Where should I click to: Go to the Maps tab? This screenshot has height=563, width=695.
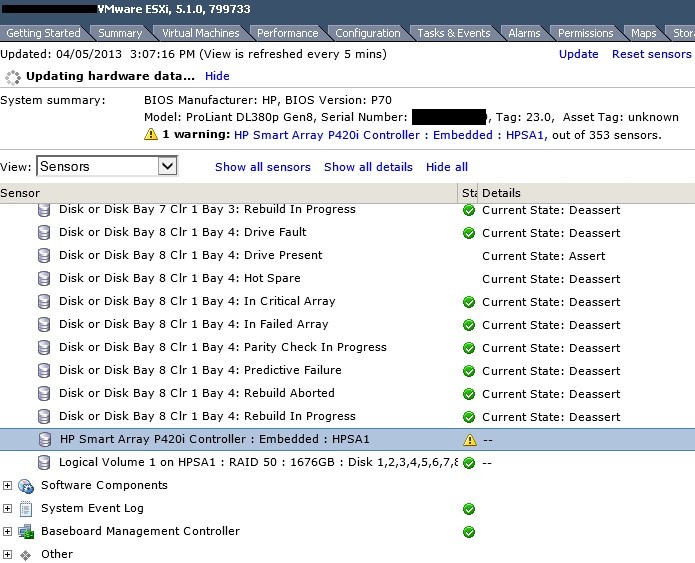tap(644, 33)
